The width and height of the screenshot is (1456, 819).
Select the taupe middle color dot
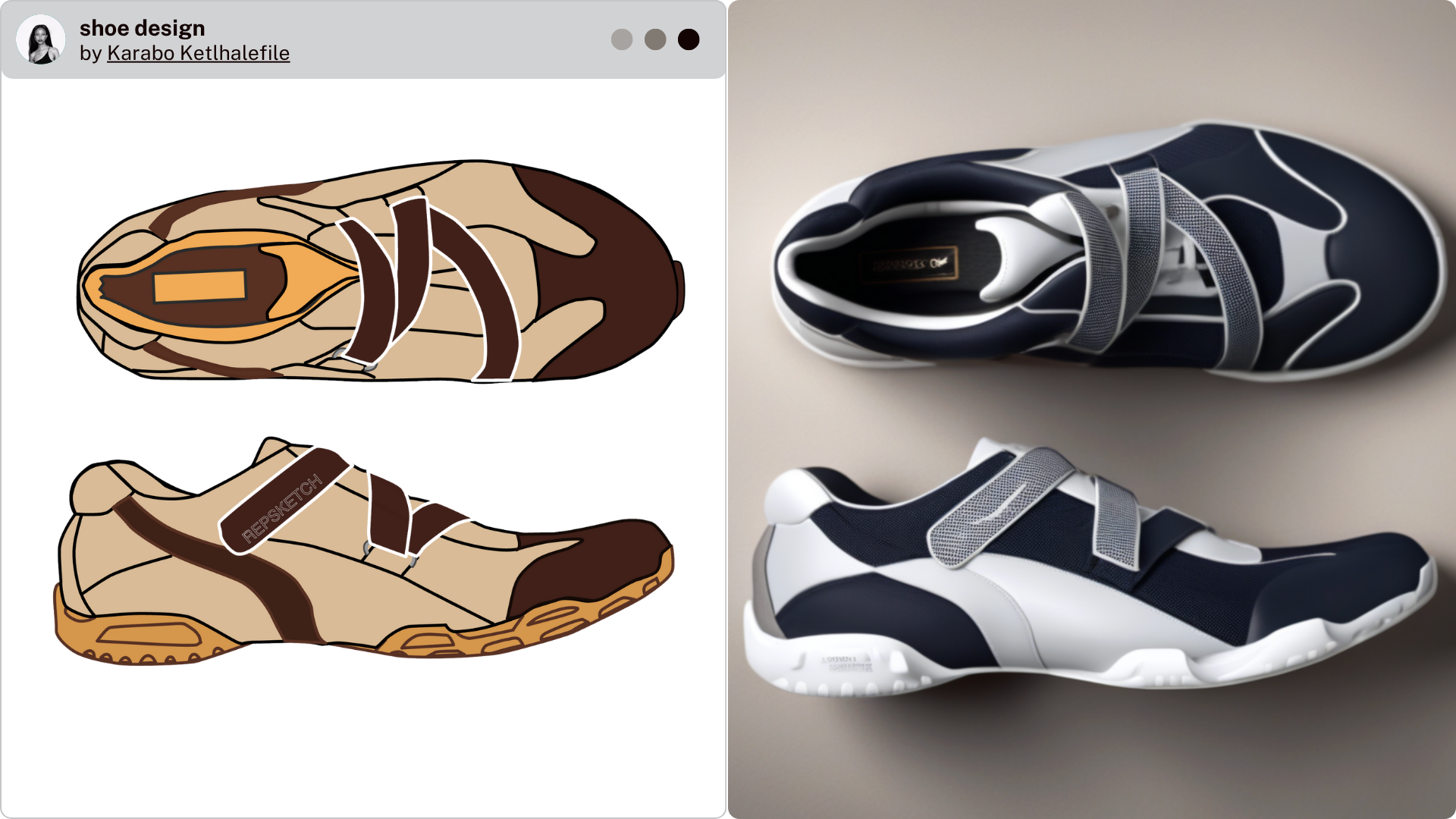pyautogui.click(x=655, y=39)
